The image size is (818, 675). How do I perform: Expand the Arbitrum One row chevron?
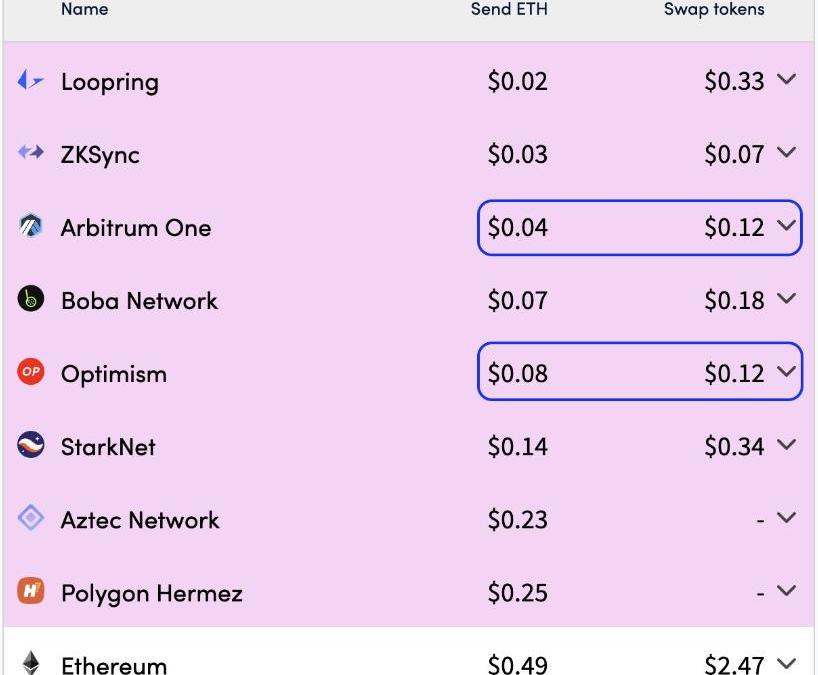[786, 226]
